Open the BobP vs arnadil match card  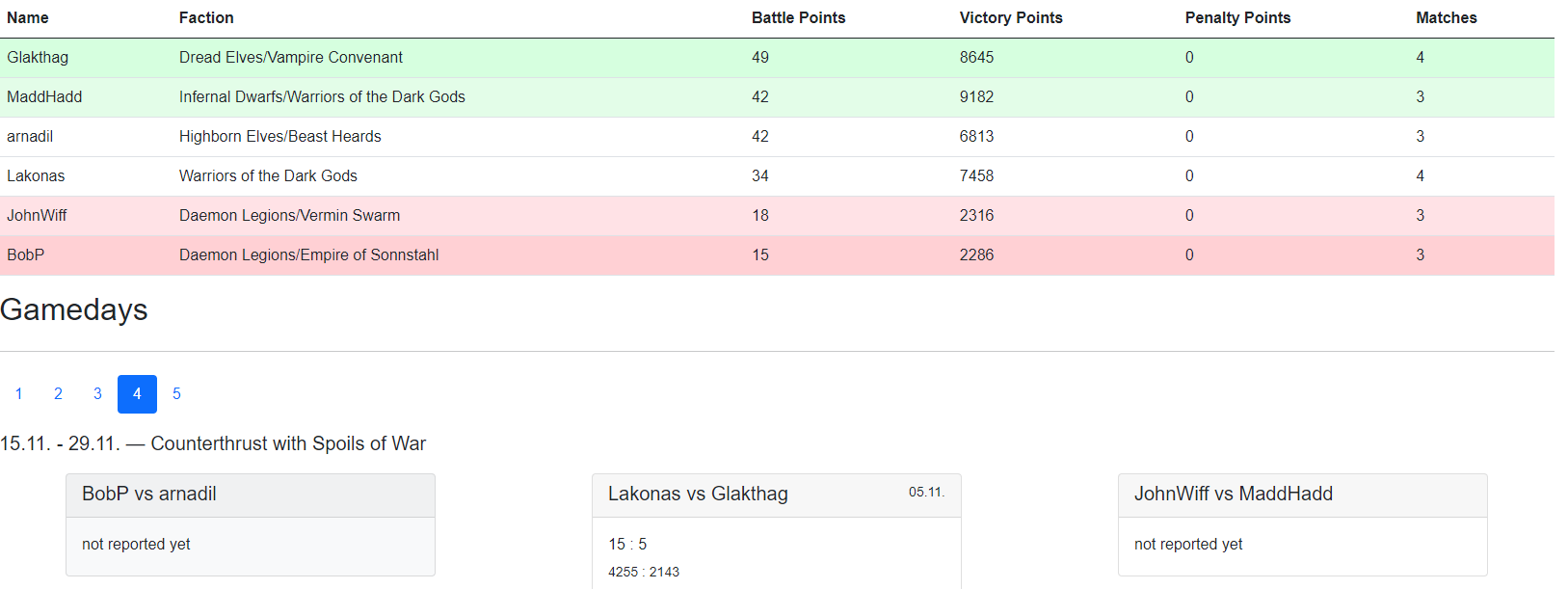tap(149, 494)
